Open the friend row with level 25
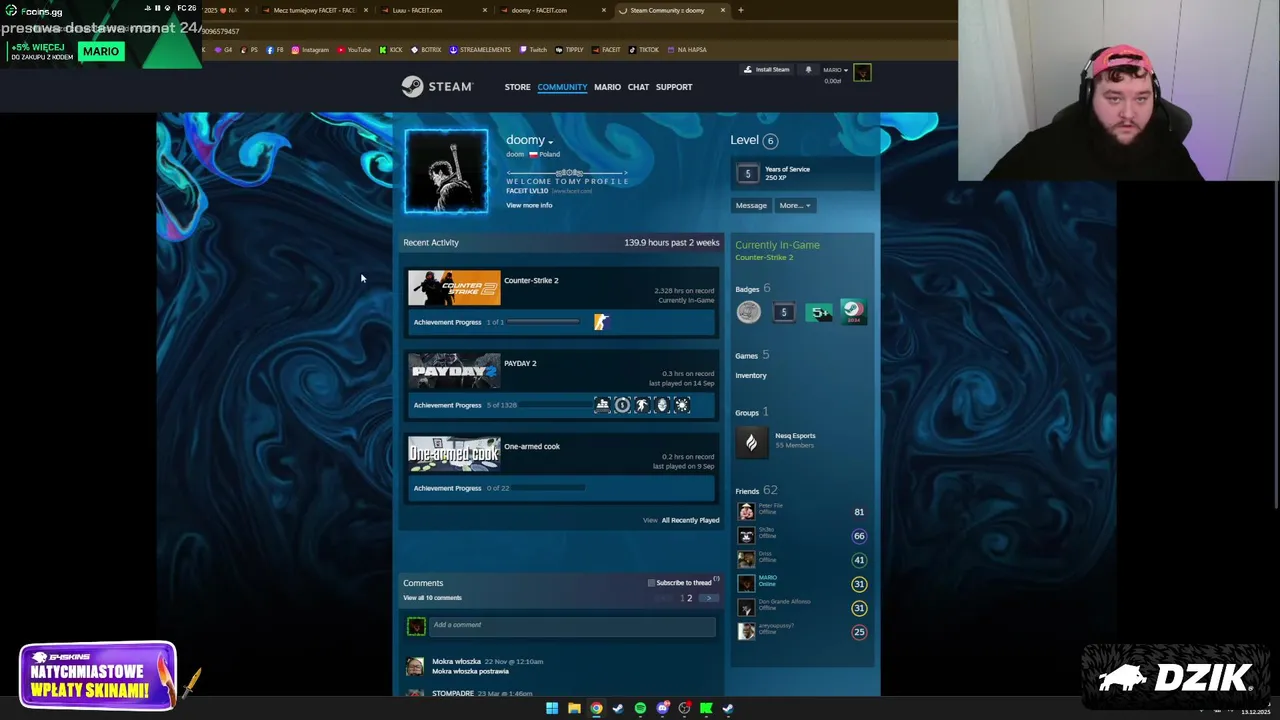1280x720 pixels. click(802, 631)
